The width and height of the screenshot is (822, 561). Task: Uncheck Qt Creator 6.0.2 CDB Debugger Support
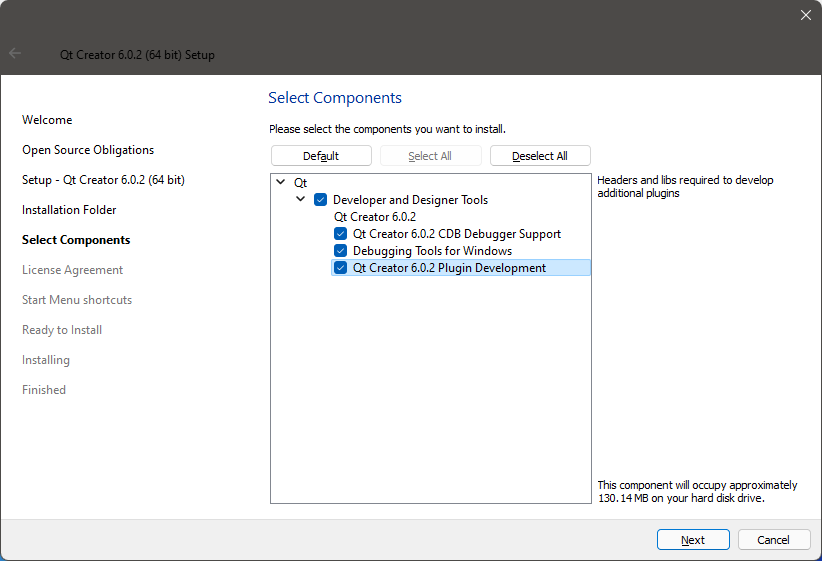[340, 234]
